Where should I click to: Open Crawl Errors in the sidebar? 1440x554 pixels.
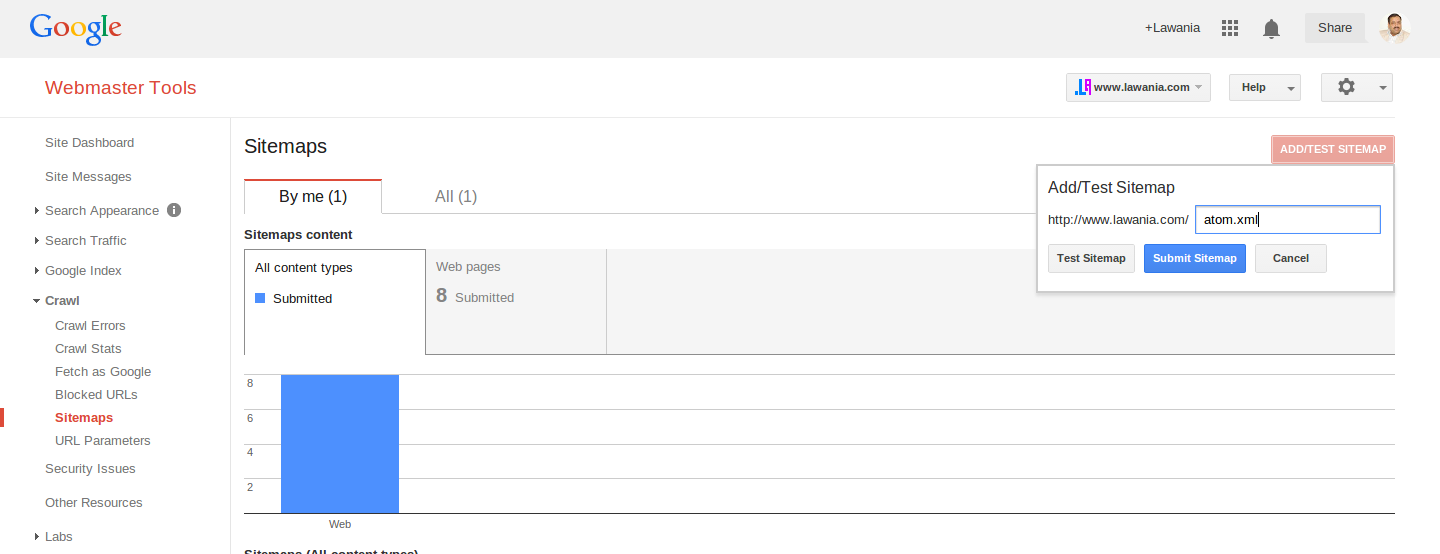pyautogui.click(x=90, y=325)
